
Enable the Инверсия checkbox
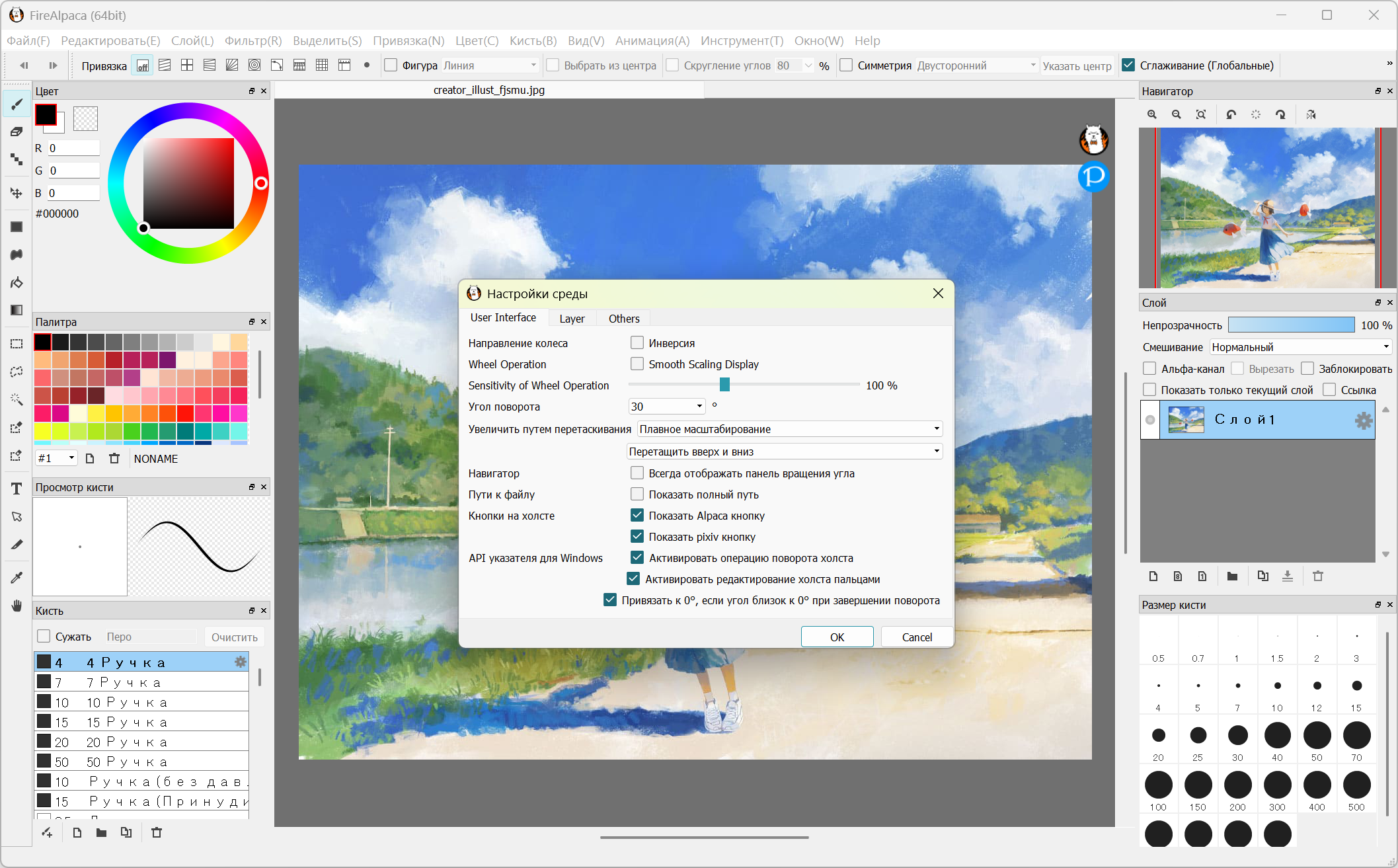(x=637, y=342)
